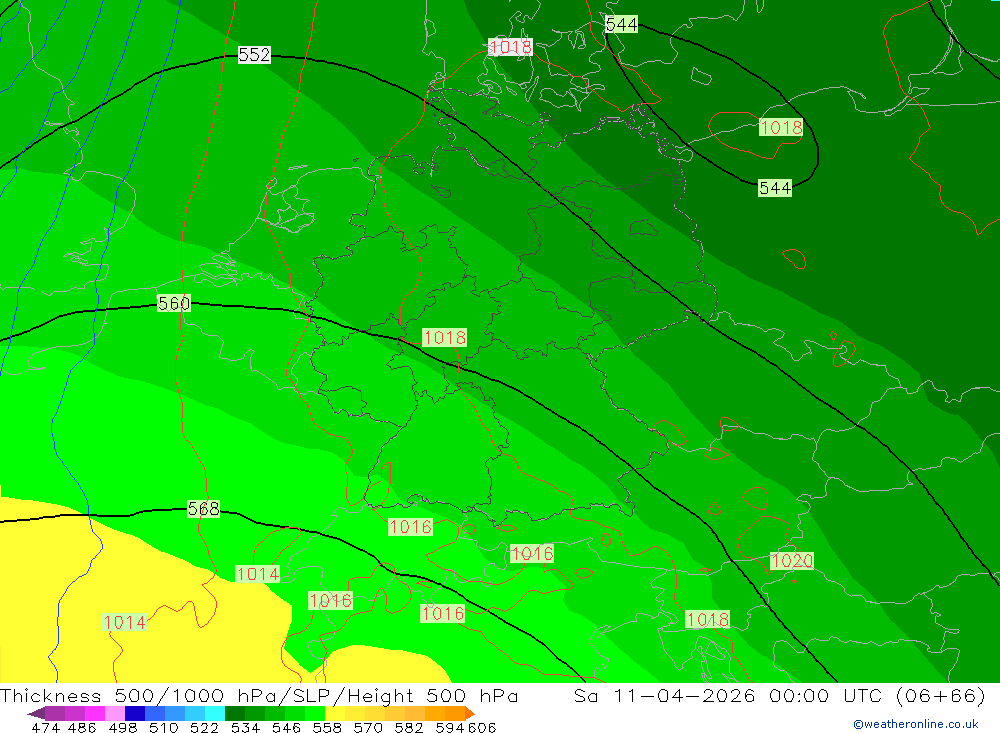Pick the dark blue legend swatch above 510
This screenshot has height=733, width=1000.
pyautogui.click(x=135, y=713)
